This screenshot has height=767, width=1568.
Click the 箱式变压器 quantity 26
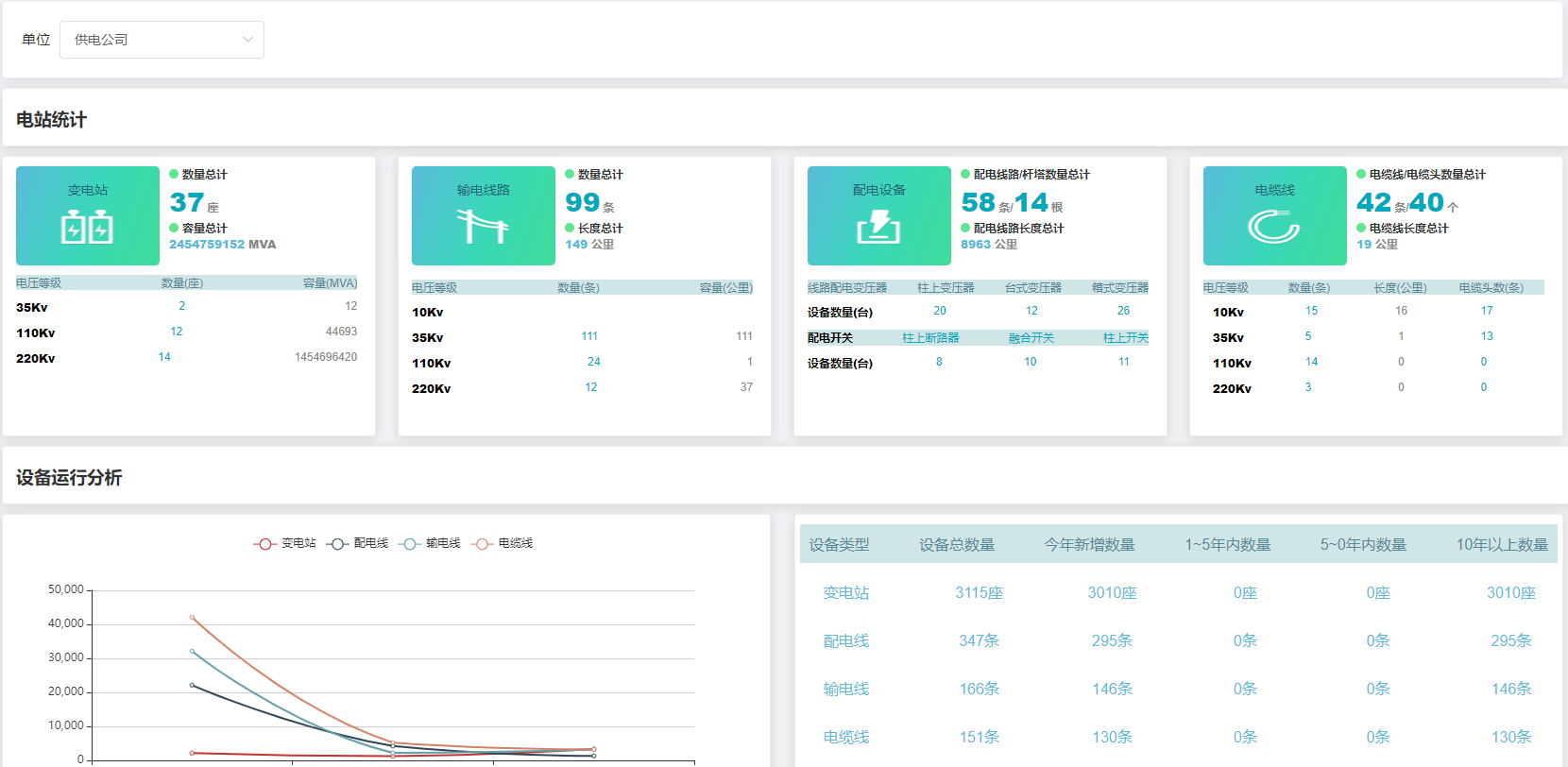coord(1123,311)
